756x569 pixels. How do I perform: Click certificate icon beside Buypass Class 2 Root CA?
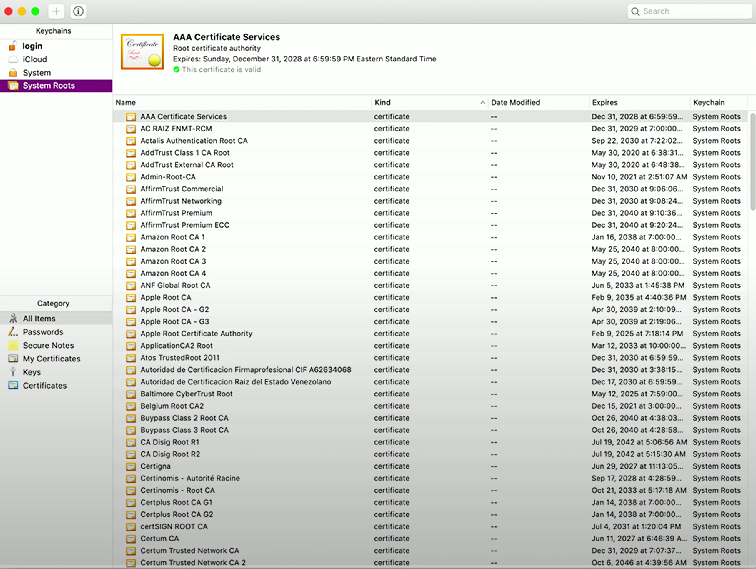pyautogui.click(x=131, y=418)
